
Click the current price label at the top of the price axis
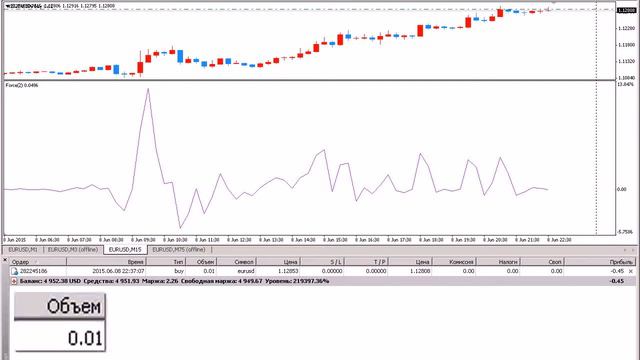(x=626, y=10)
